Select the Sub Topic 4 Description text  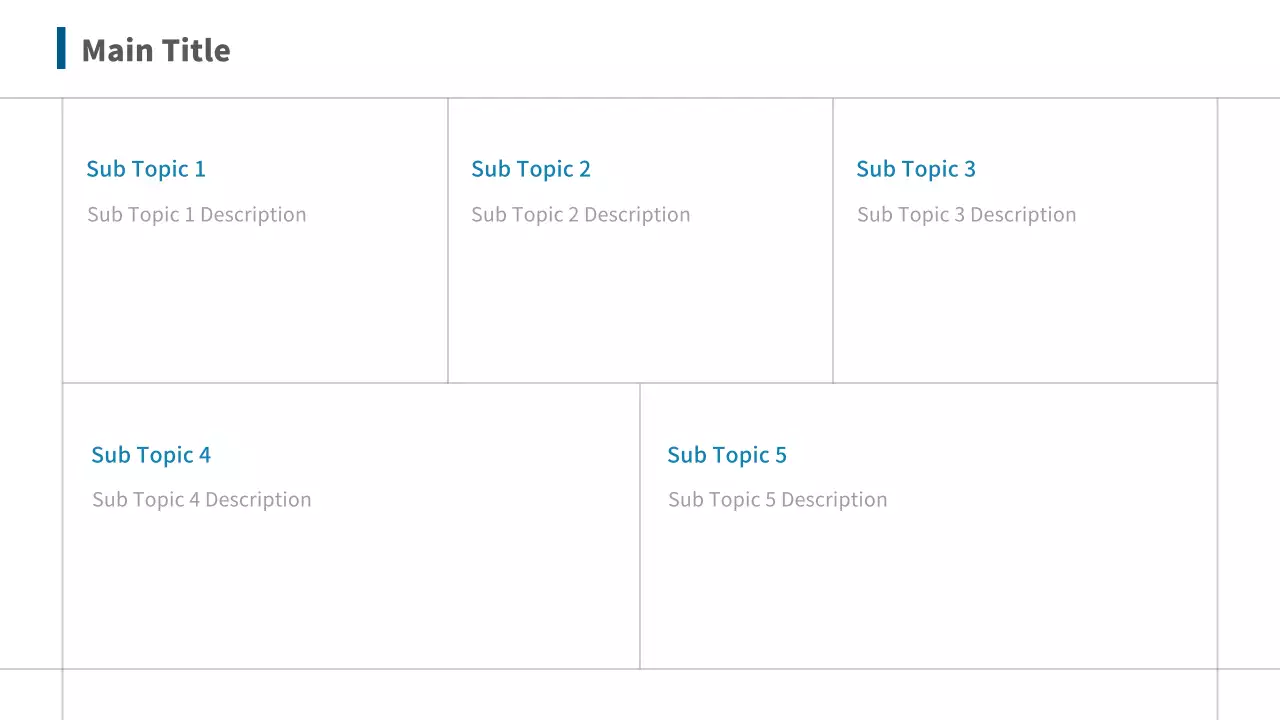click(x=202, y=500)
